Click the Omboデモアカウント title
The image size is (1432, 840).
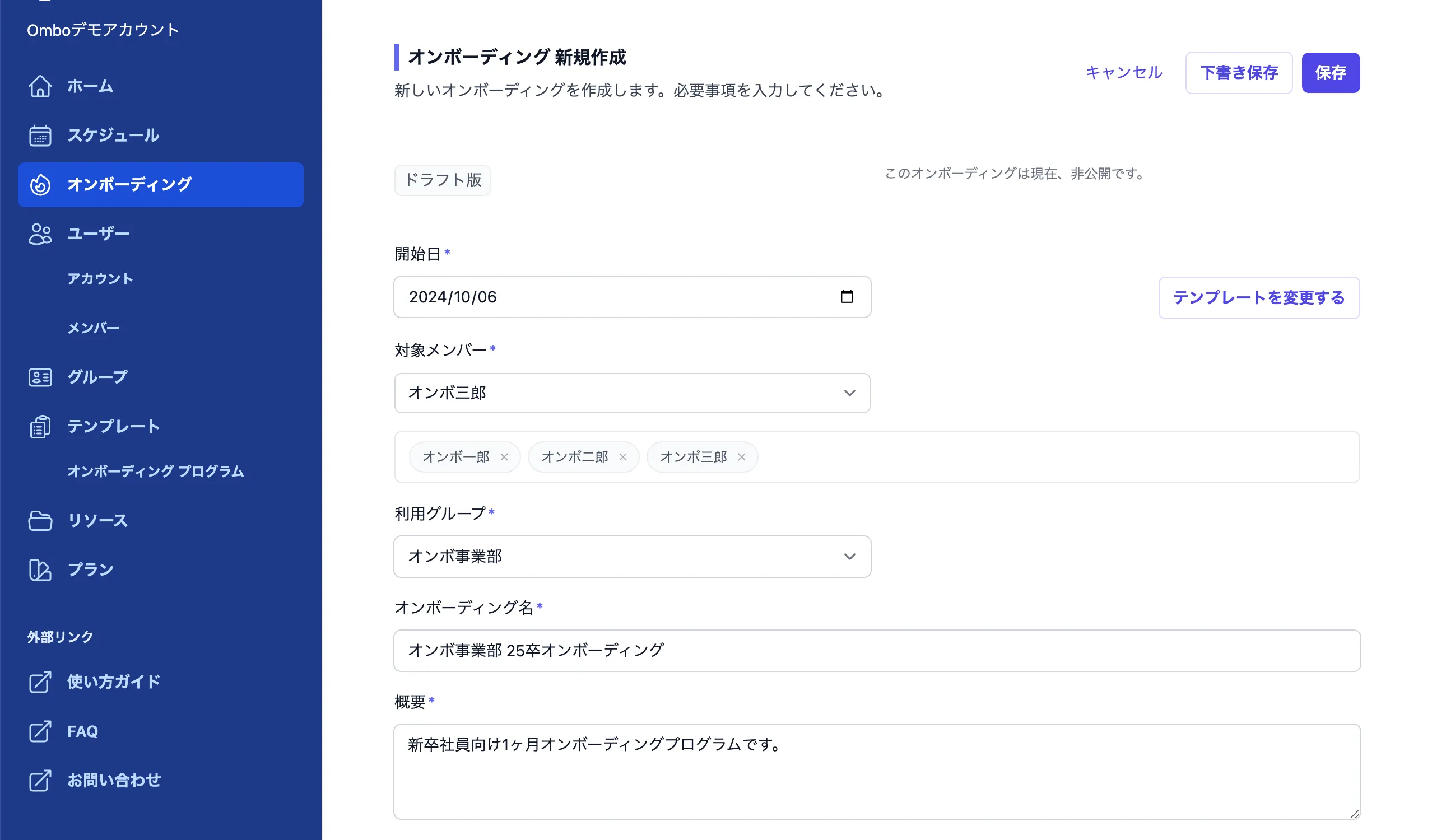pos(103,30)
